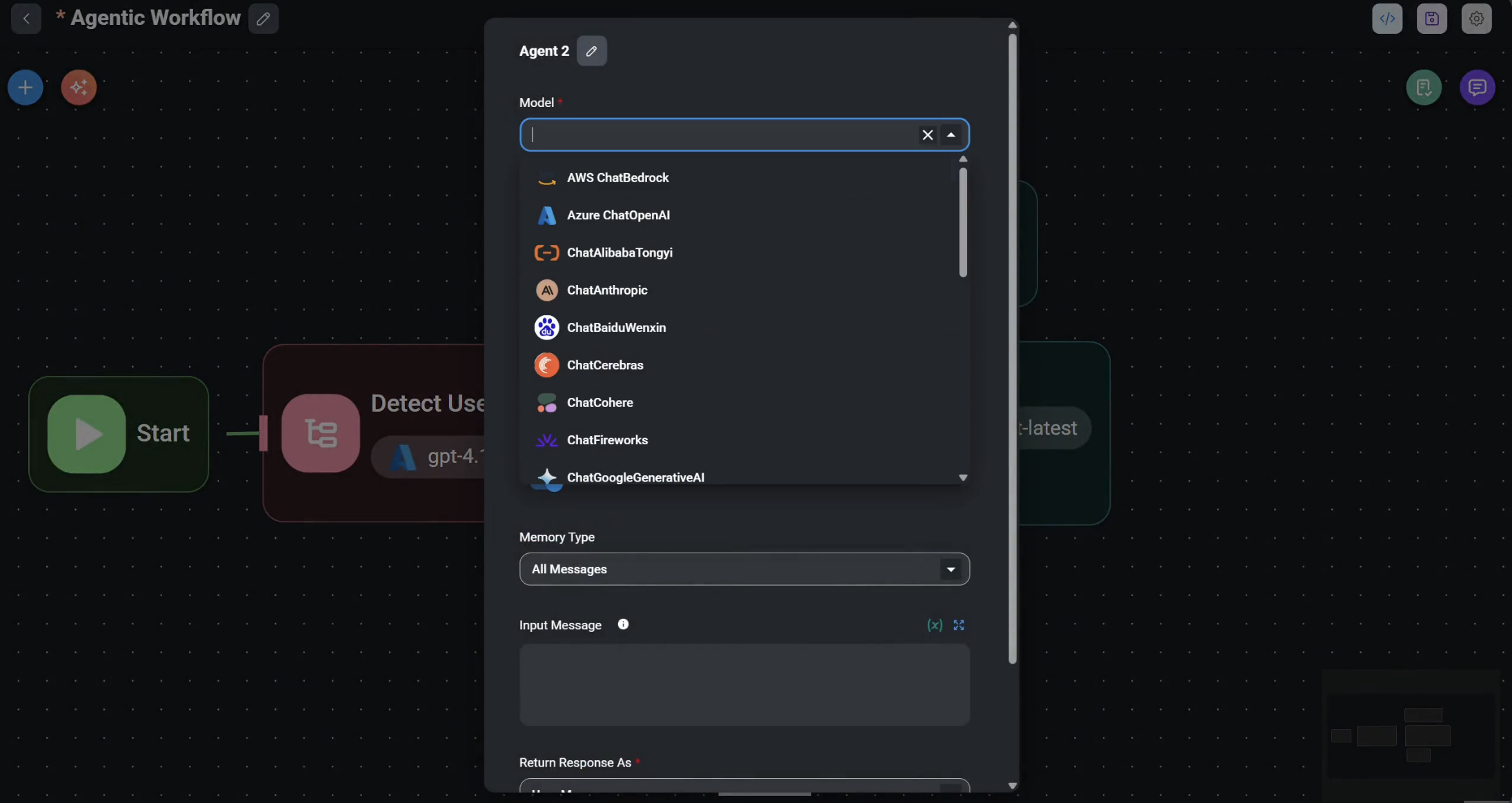Open the Memory Type dropdown
The height and width of the screenshot is (803, 1512).
pyautogui.click(x=744, y=569)
